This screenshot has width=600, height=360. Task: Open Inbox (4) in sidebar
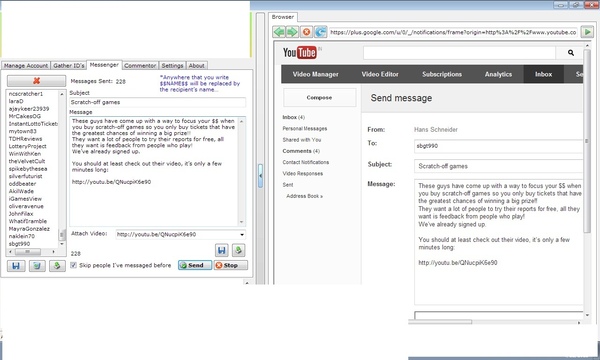[293, 117]
